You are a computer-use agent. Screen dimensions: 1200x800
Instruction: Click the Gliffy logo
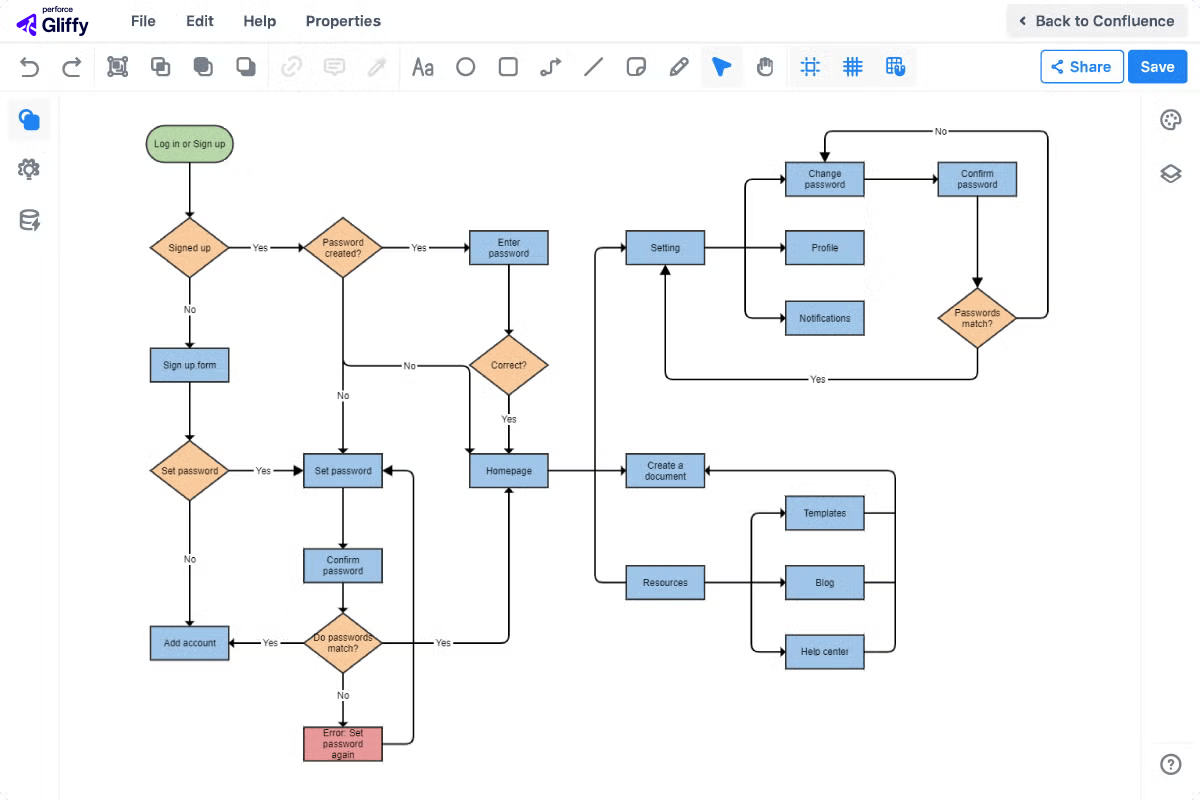(53, 21)
